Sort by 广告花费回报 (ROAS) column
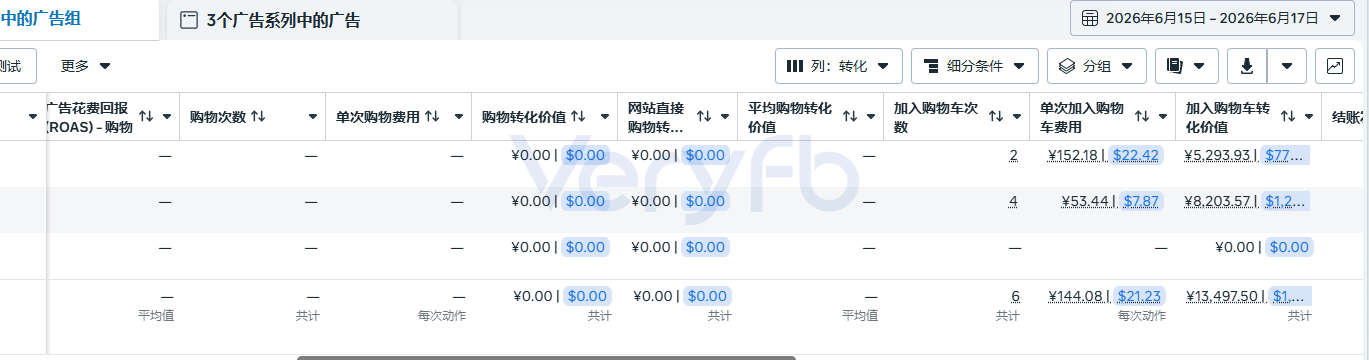 coord(146,117)
